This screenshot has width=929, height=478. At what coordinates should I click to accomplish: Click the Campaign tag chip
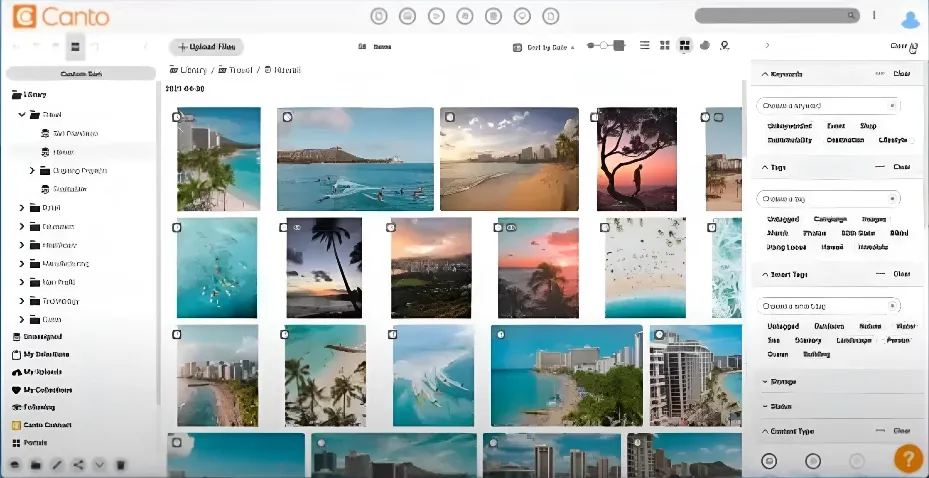pyautogui.click(x=829, y=219)
